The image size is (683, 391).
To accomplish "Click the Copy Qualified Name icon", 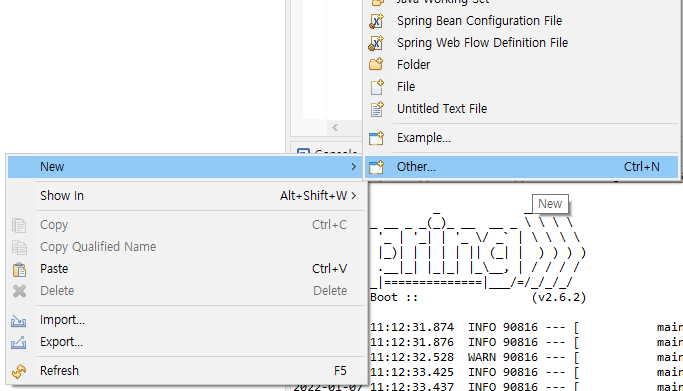I will coord(19,247).
